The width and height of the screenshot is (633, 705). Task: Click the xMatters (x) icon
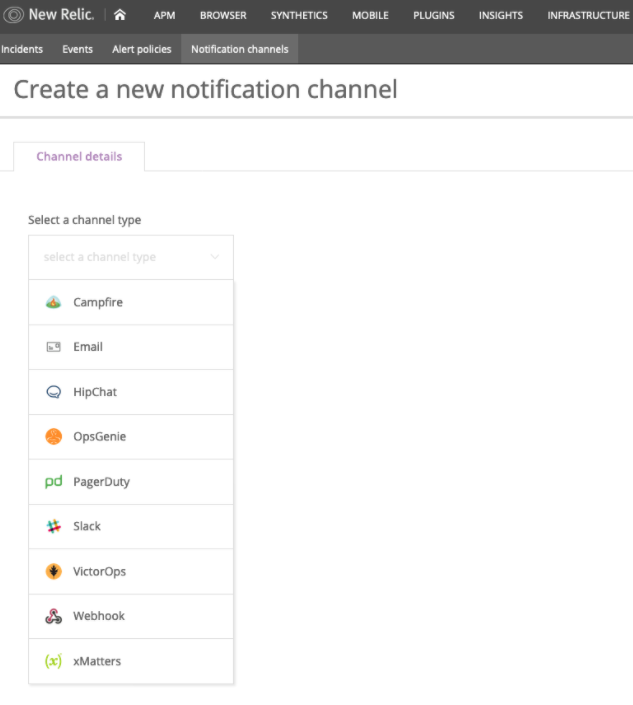(x=54, y=661)
